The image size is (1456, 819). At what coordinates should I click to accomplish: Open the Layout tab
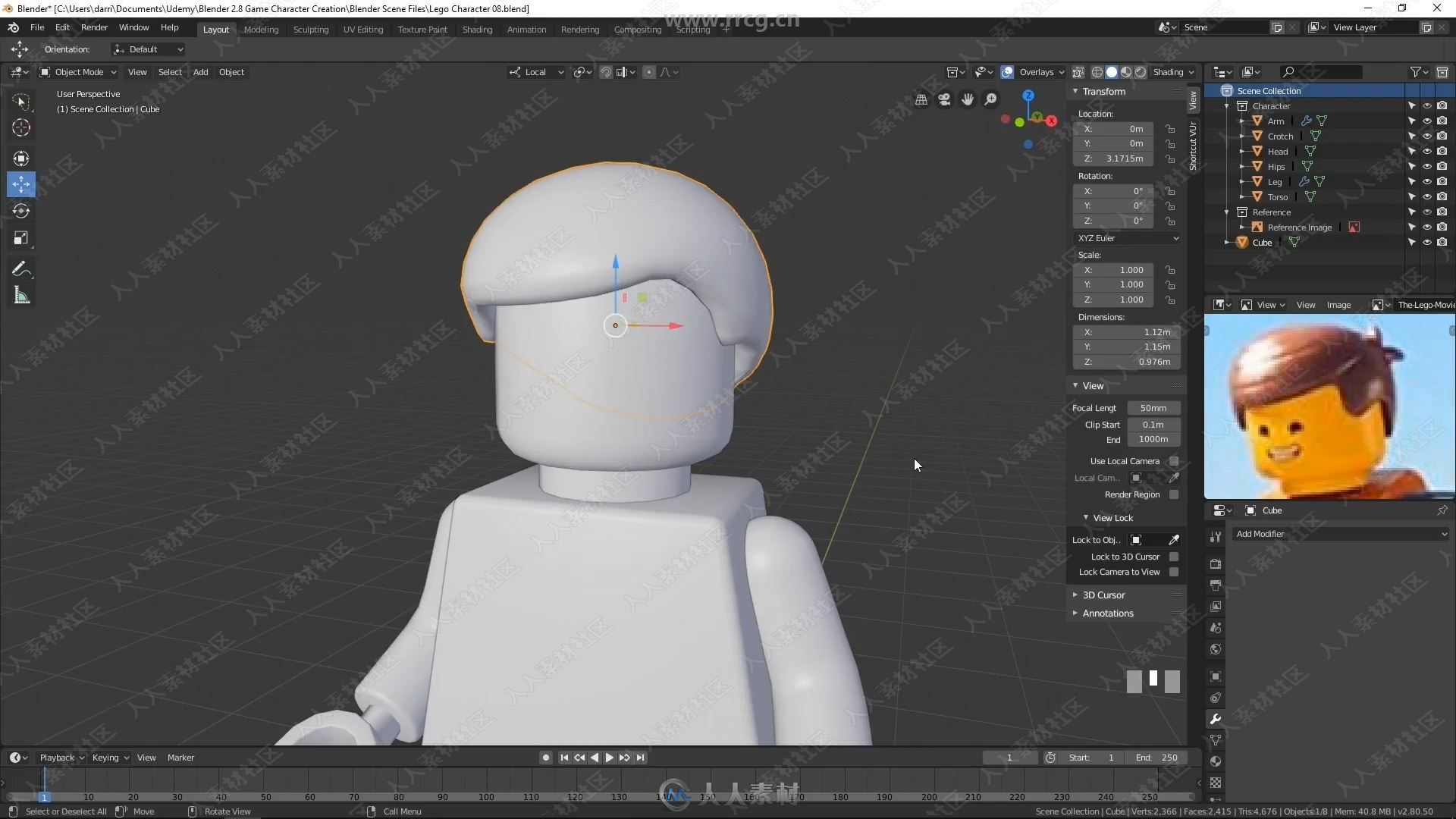[215, 28]
